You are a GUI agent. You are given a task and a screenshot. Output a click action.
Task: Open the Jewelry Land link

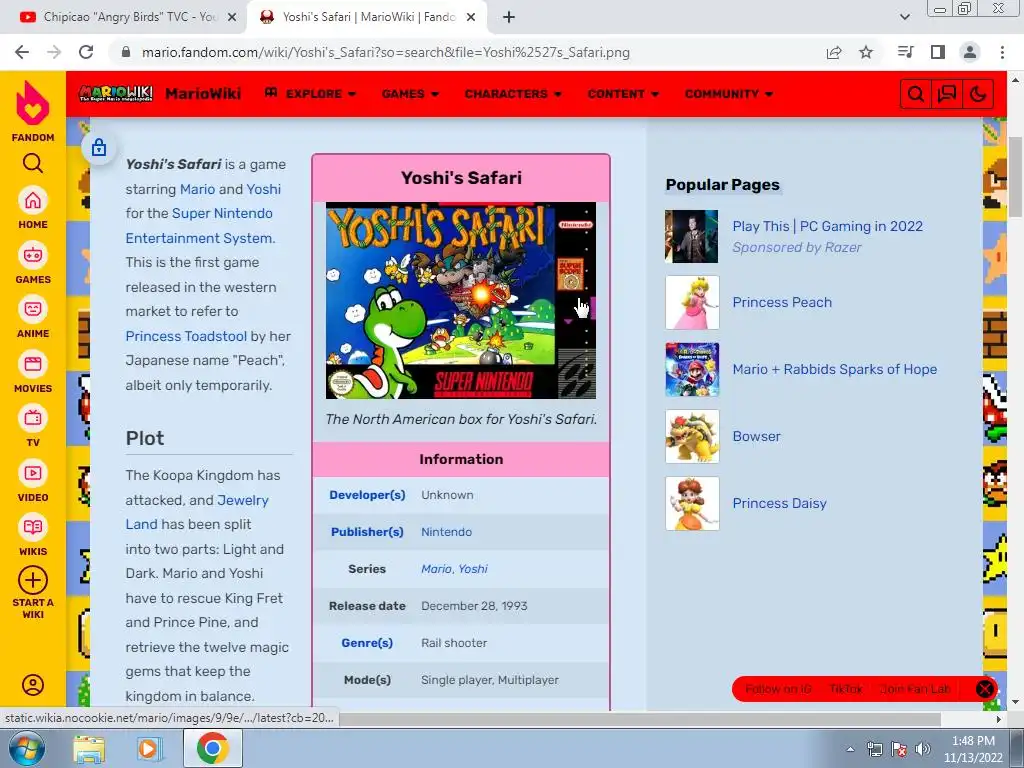click(197, 512)
